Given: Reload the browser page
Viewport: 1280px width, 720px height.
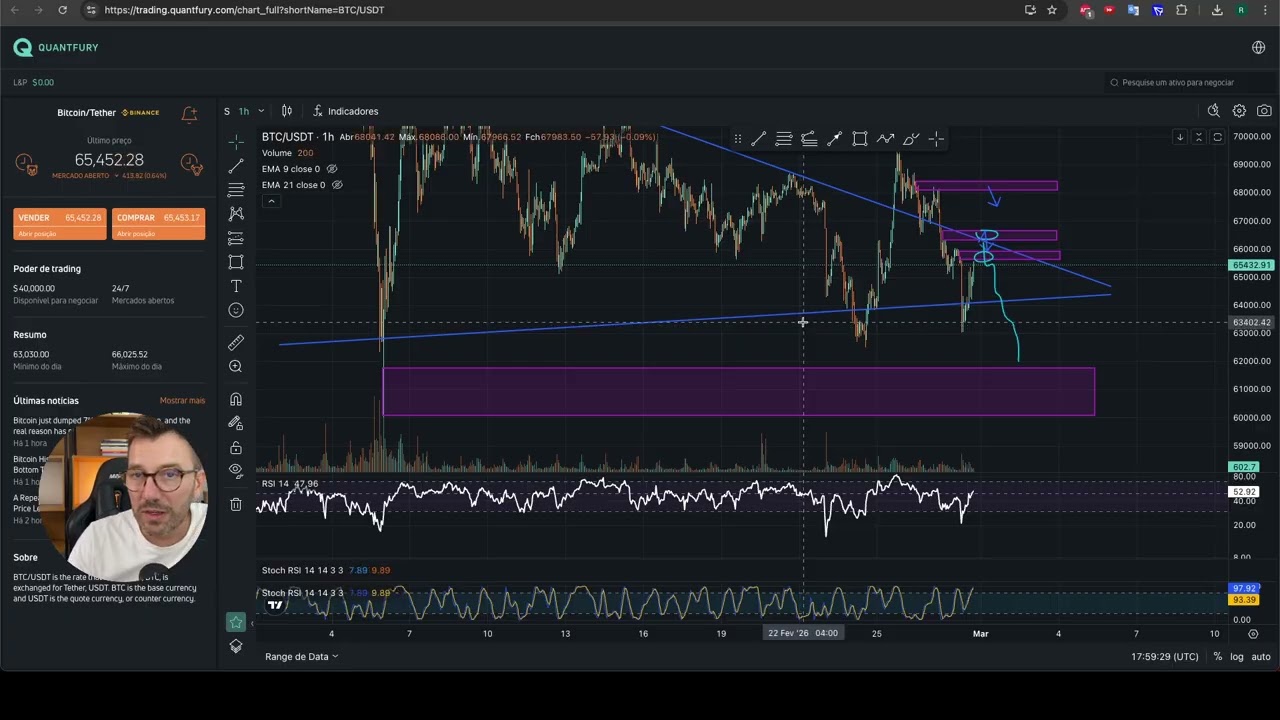Looking at the screenshot, I should (x=62, y=10).
